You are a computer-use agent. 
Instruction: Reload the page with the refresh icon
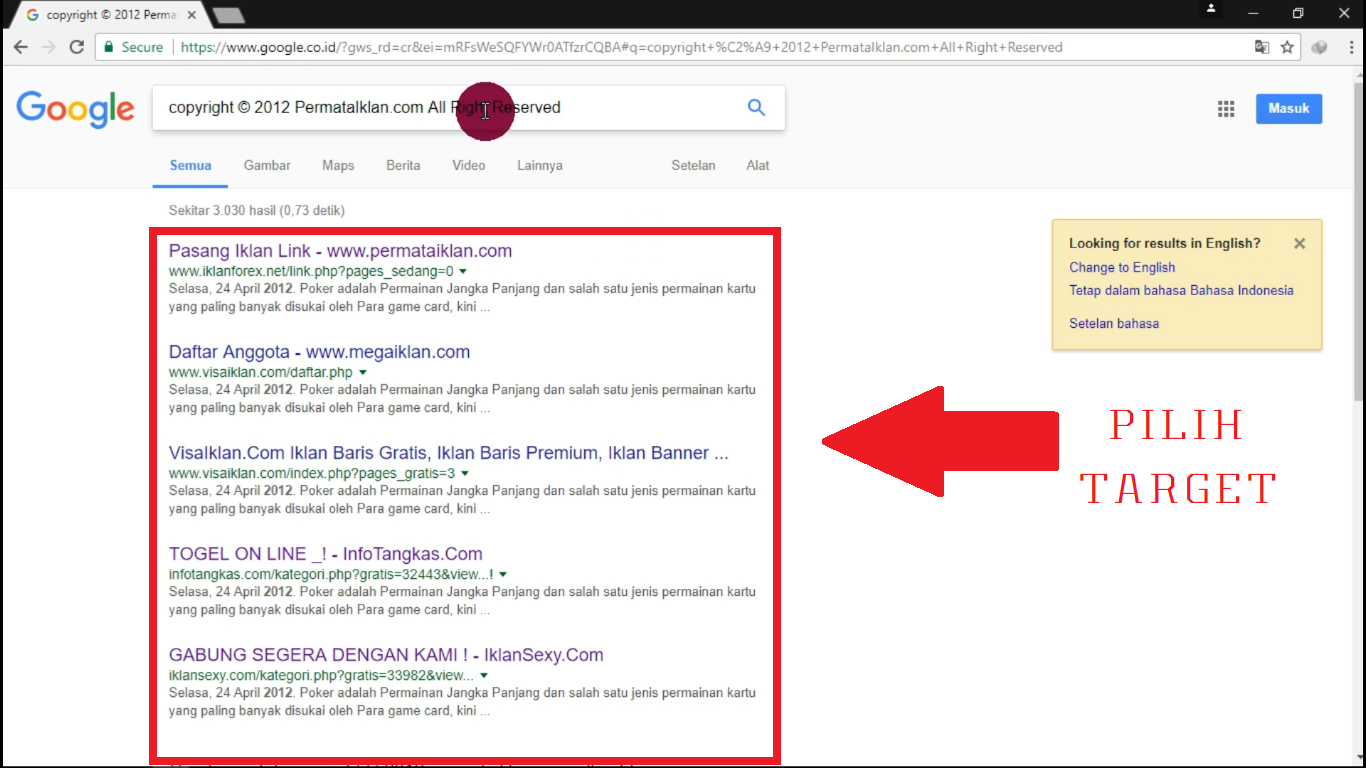click(x=76, y=46)
